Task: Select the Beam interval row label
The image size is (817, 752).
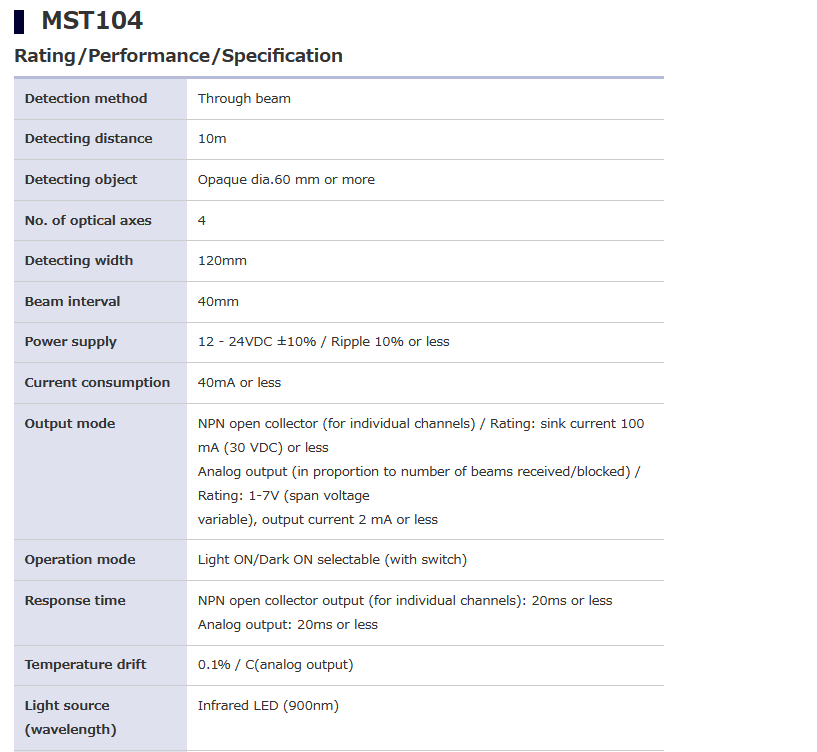Action: click(72, 301)
